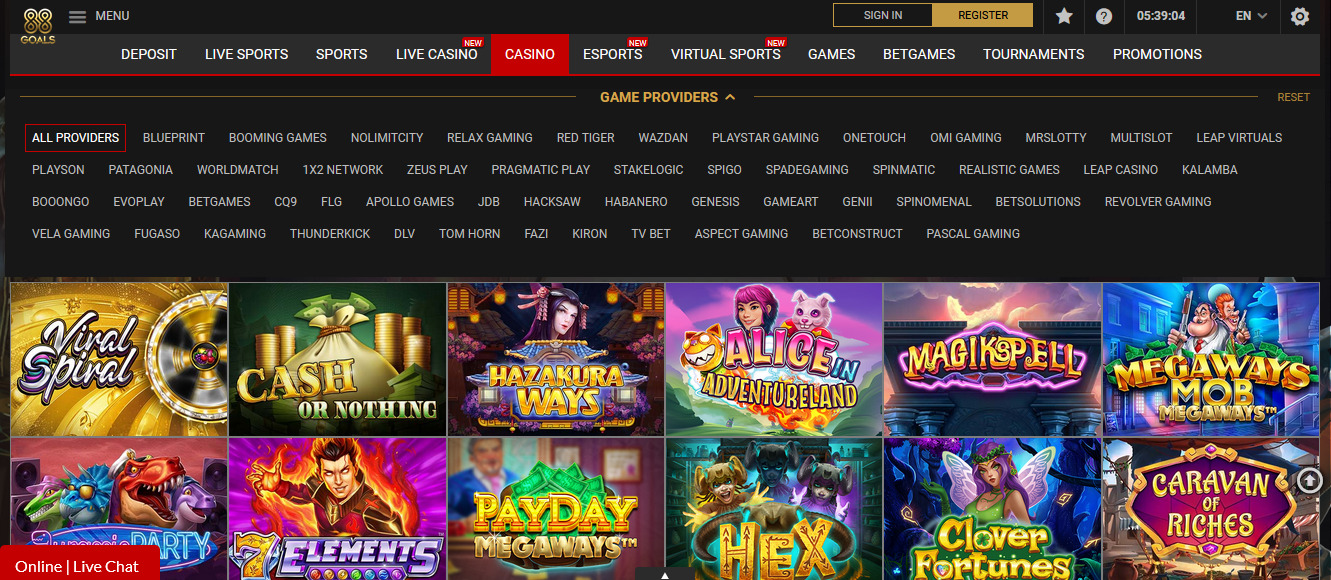Collapse the Game Providers section
This screenshot has height=580, width=1331.
coord(668,97)
